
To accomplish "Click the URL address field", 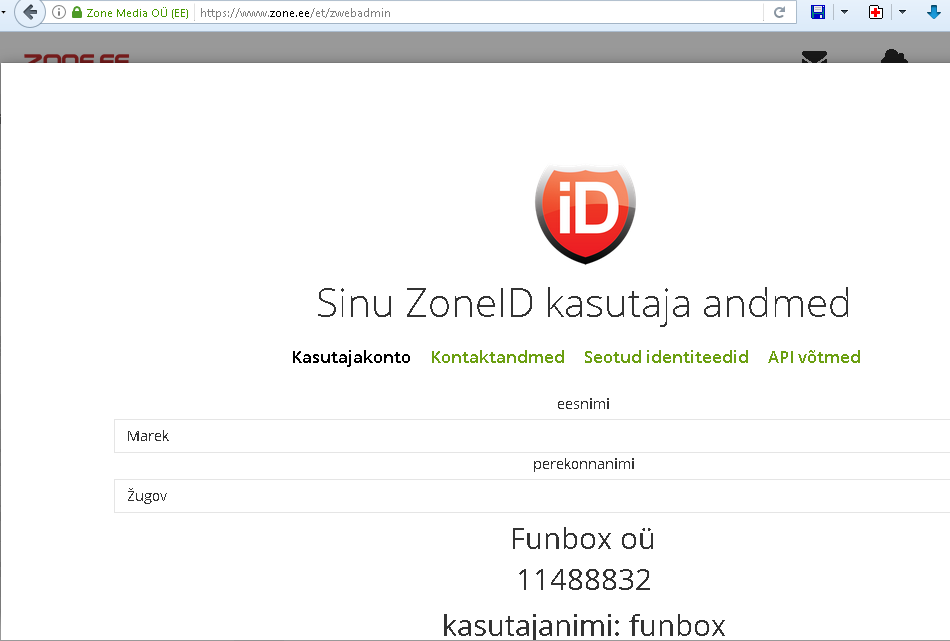I will [479, 13].
